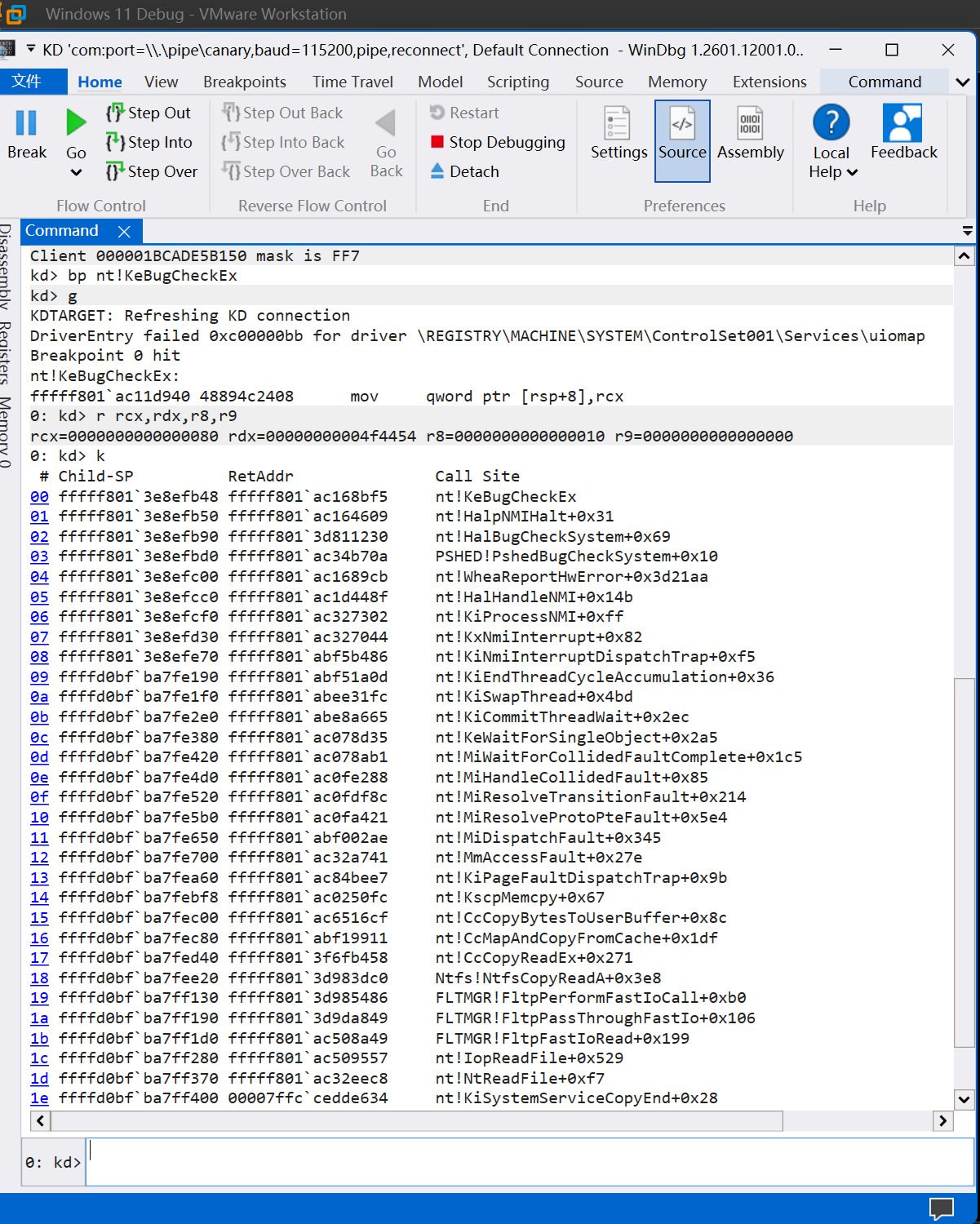Click Detach in End group

pyautogui.click(x=464, y=171)
